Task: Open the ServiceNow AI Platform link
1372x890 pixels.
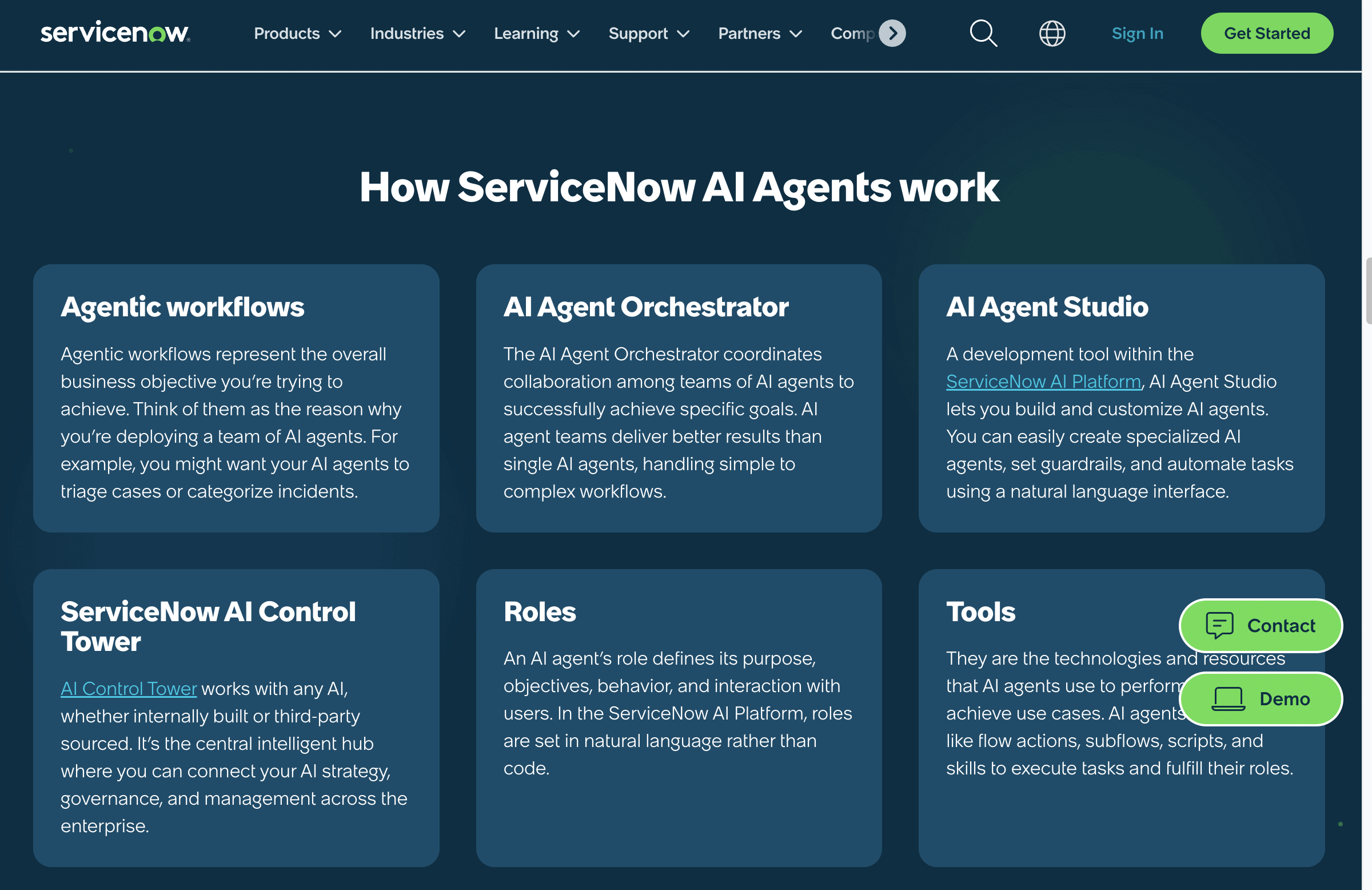Action: 1043,382
